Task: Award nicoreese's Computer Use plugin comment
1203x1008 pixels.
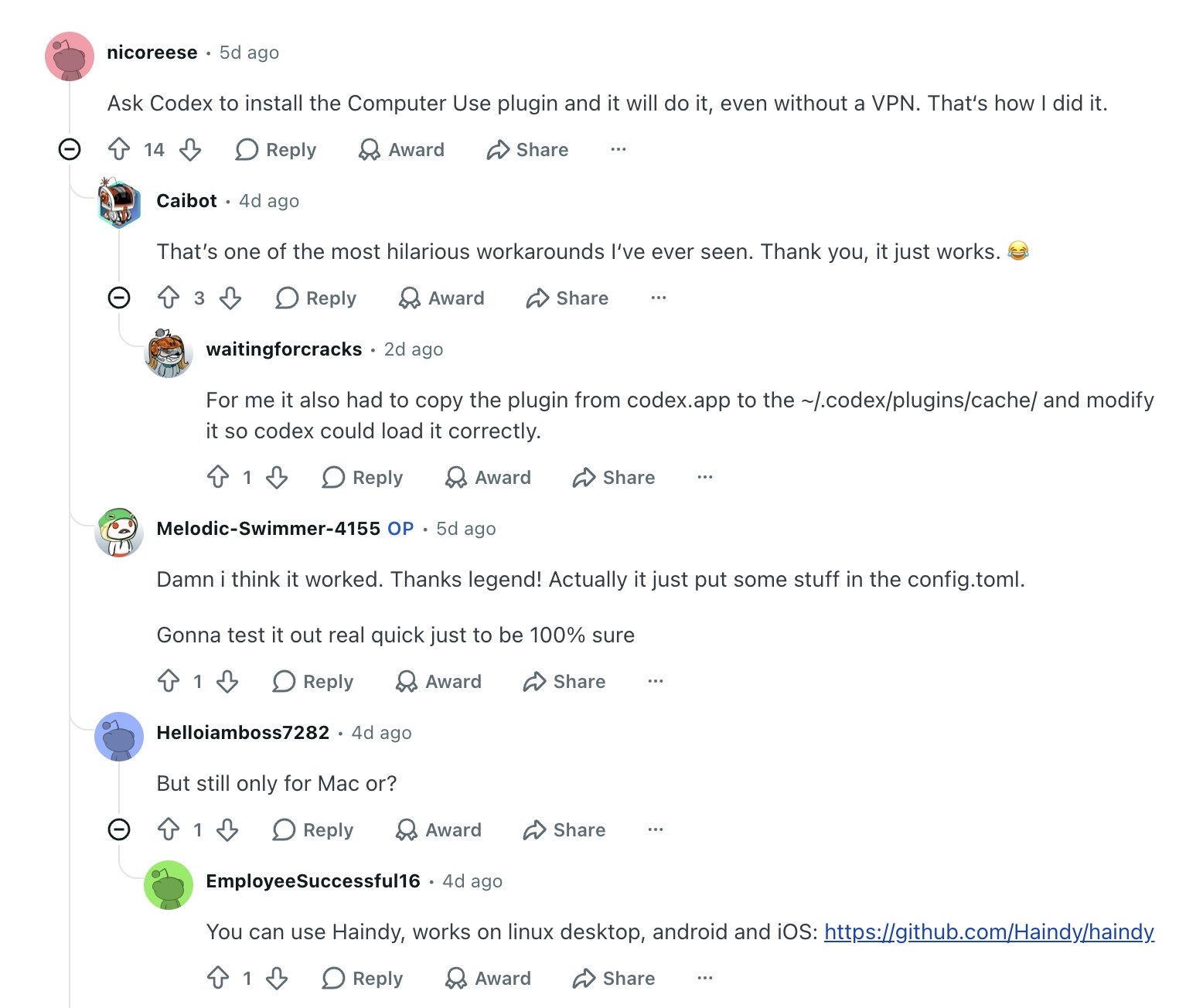Action: coord(402,149)
